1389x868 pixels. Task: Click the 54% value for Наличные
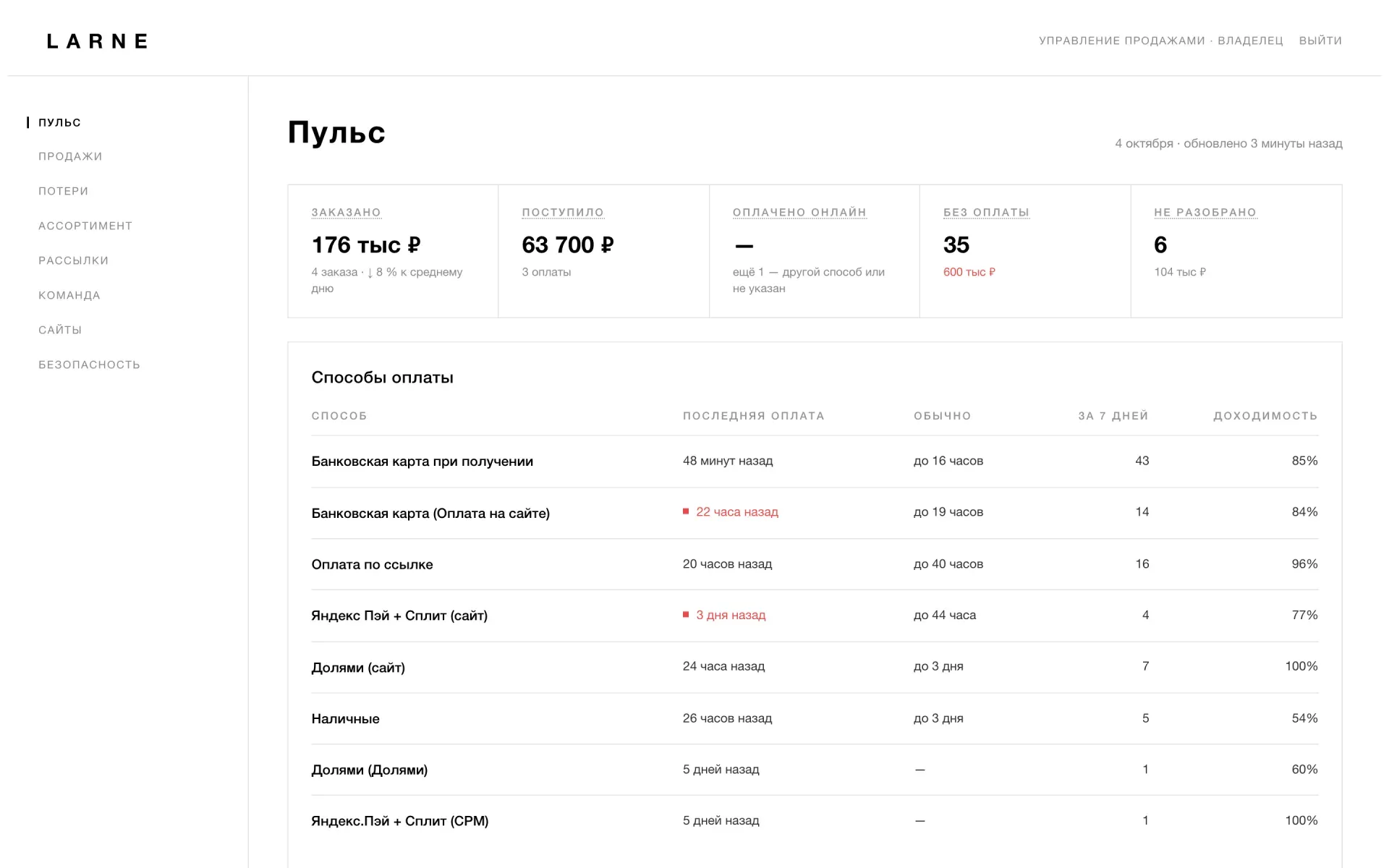(x=1304, y=718)
